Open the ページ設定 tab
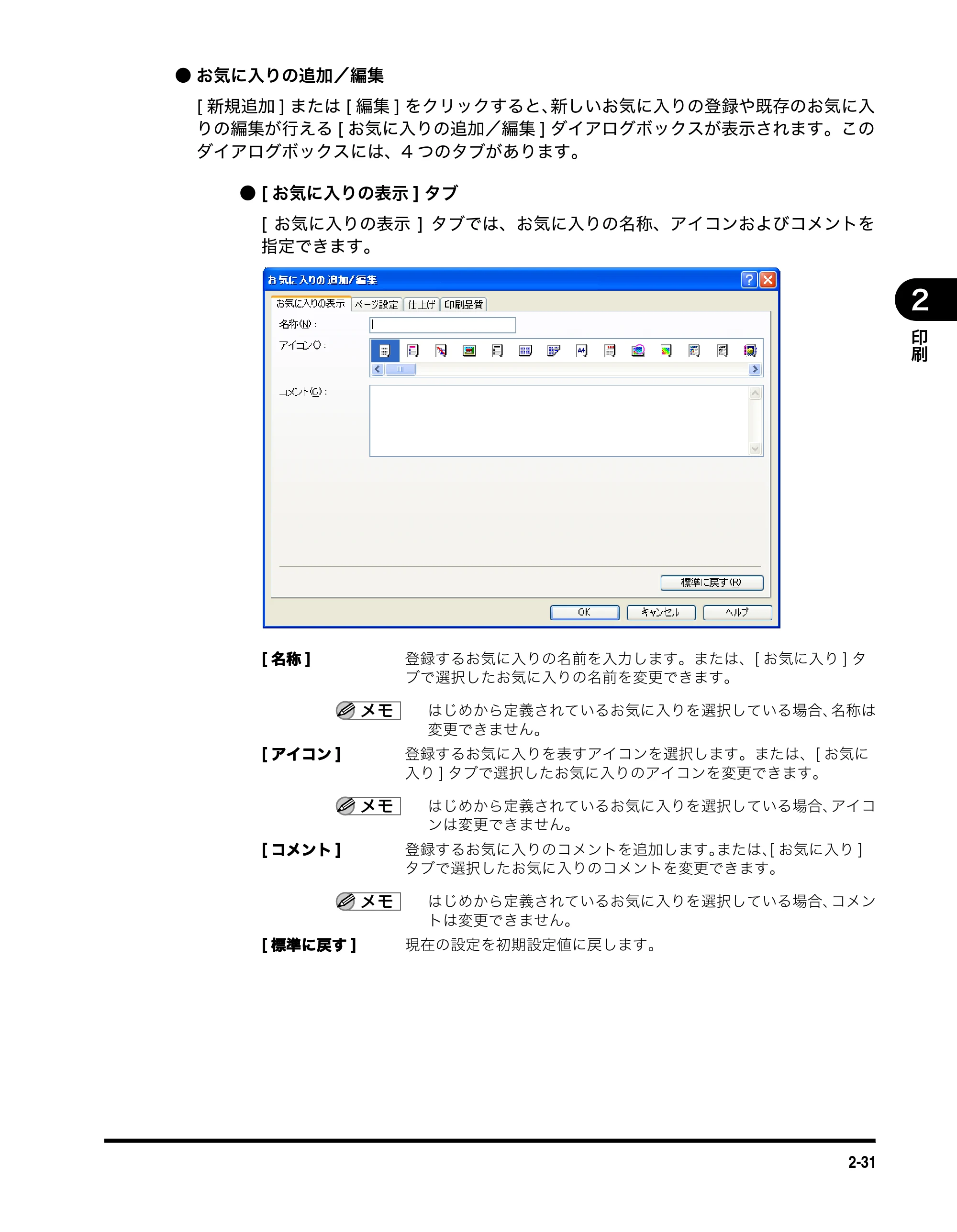Screen dimensions: 957x1232 377,305
